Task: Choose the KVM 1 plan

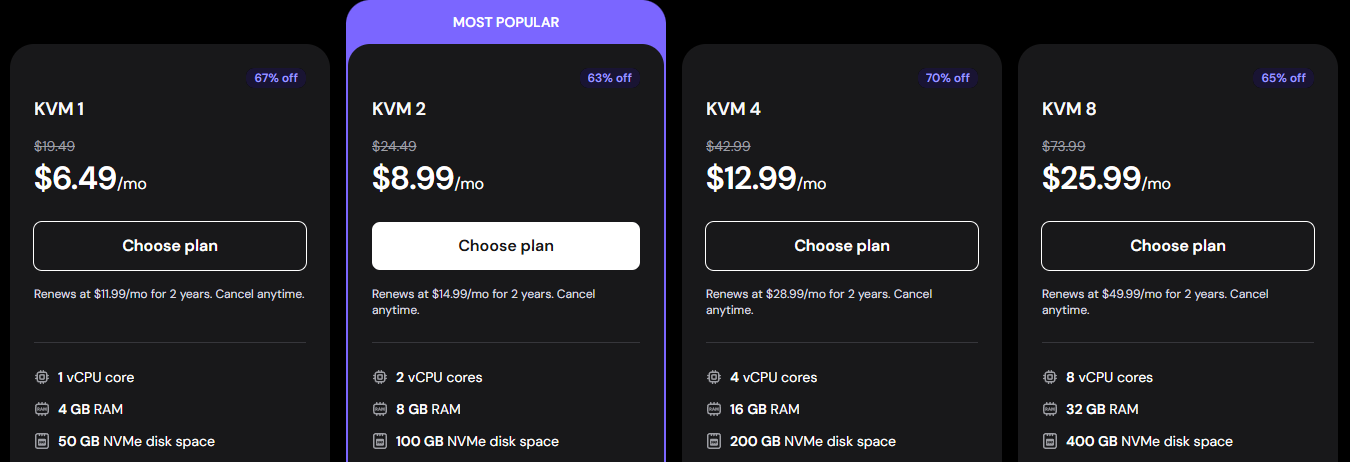Action: (170, 246)
